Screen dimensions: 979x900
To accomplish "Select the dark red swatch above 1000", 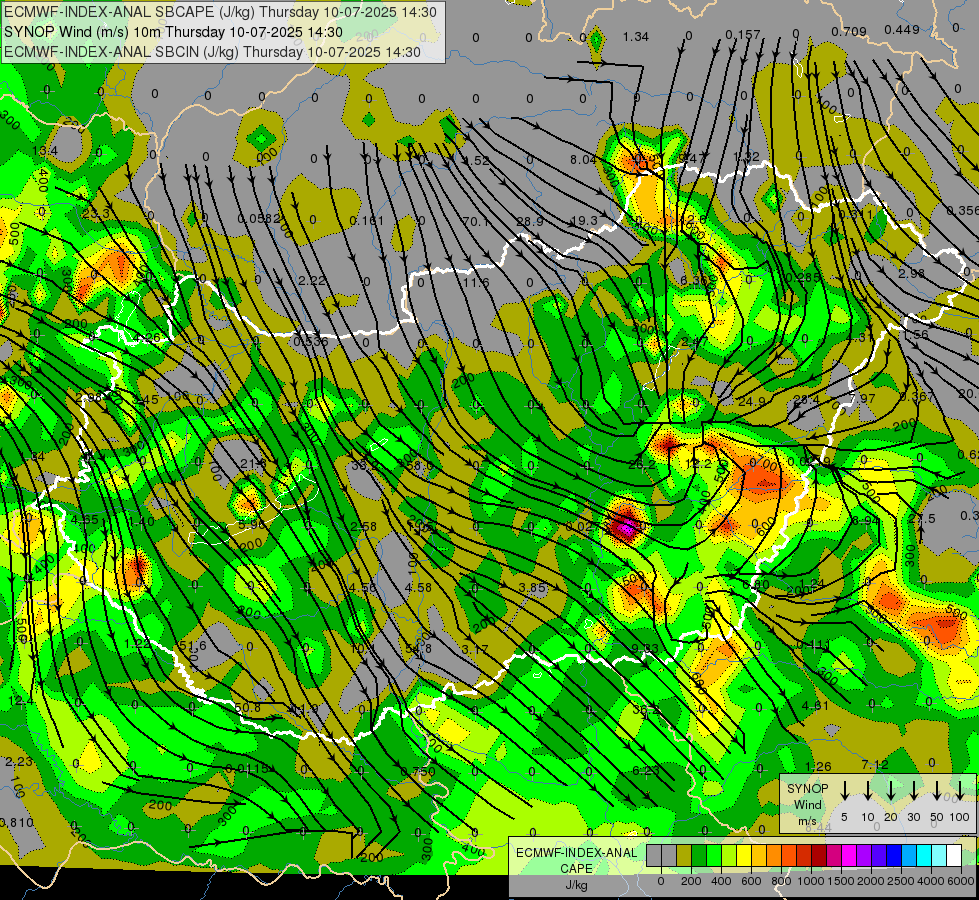I will tap(819, 855).
